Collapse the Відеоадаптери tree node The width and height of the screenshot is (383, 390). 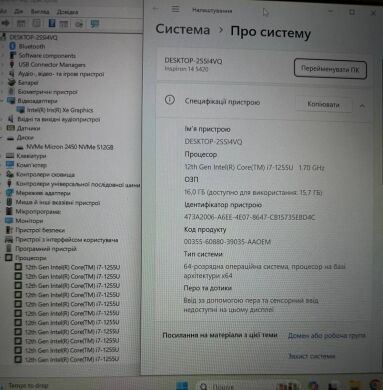coord(3,100)
